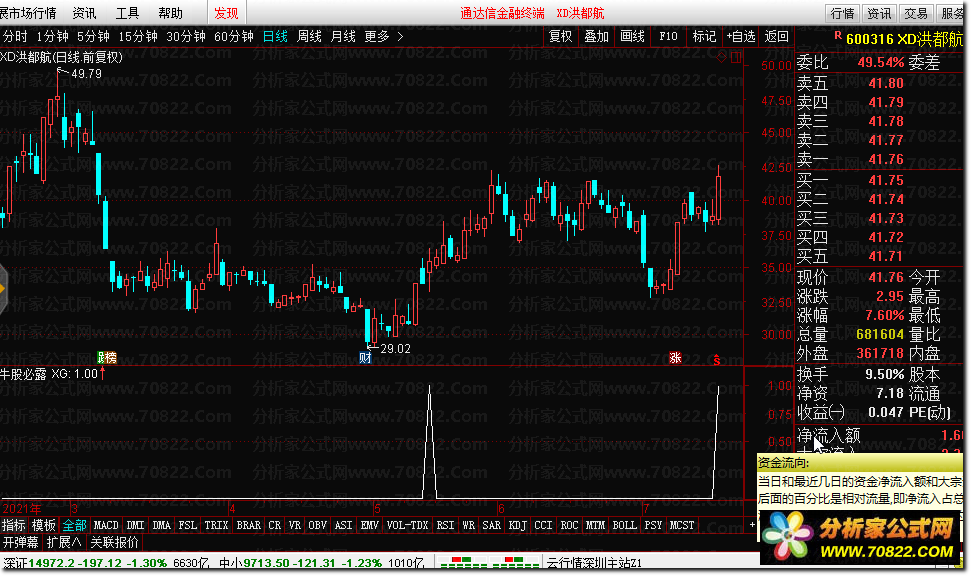Click the 行情 button at top right
Viewport: 972px width, 576px height.
pyautogui.click(x=842, y=13)
